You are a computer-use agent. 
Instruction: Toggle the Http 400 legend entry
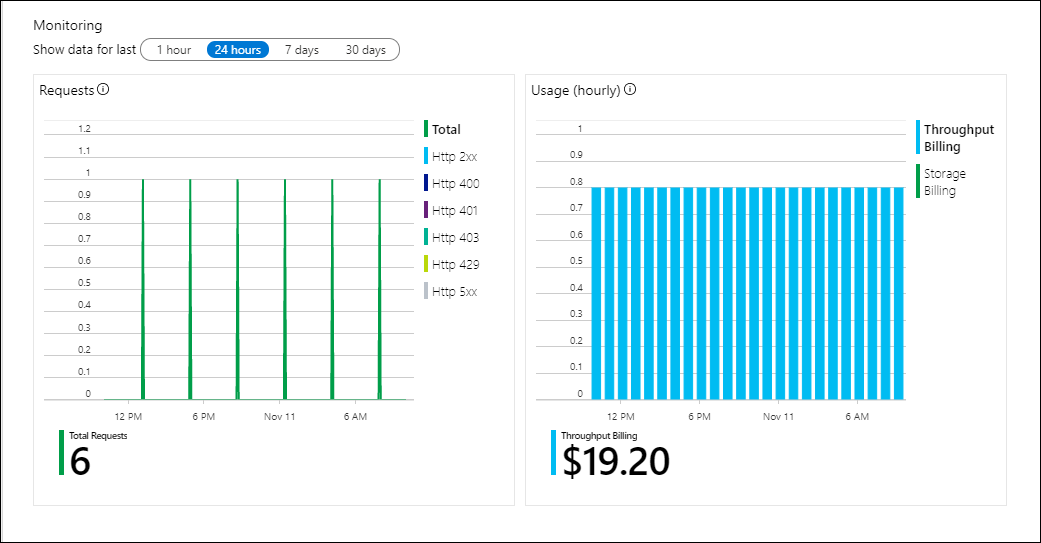451,183
